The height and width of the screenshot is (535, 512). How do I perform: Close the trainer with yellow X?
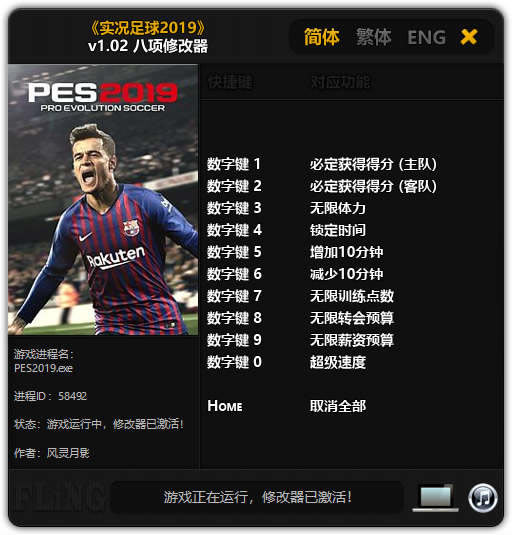point(469,37)
